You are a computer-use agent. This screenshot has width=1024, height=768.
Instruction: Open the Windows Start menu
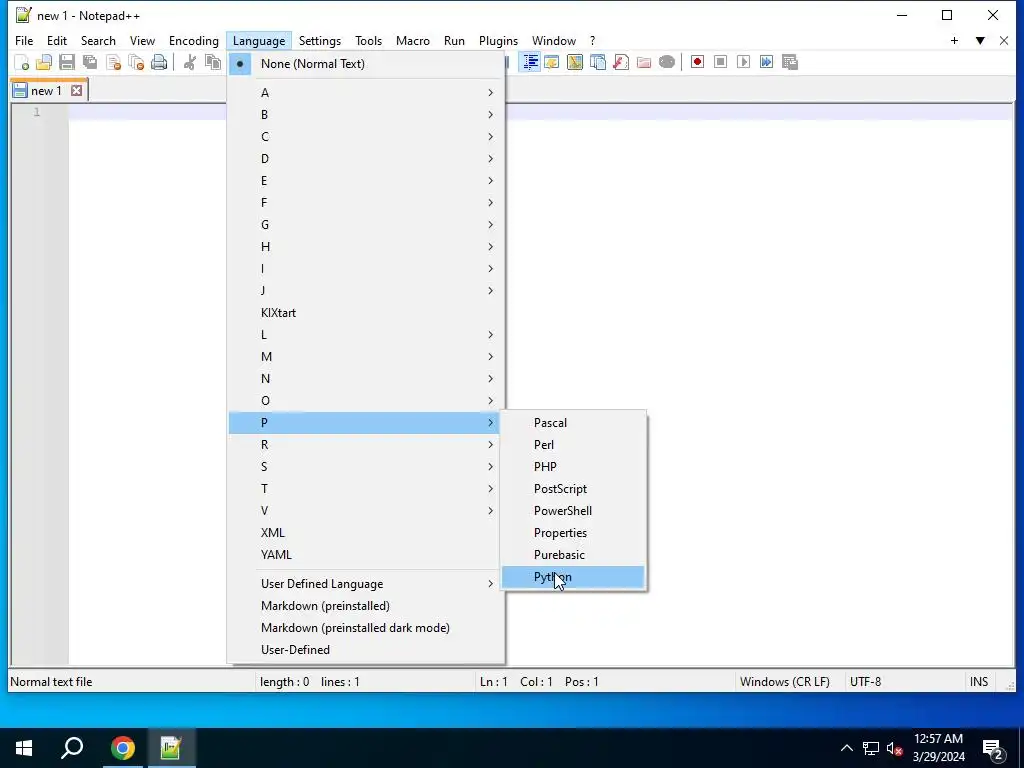pos(24,748)
